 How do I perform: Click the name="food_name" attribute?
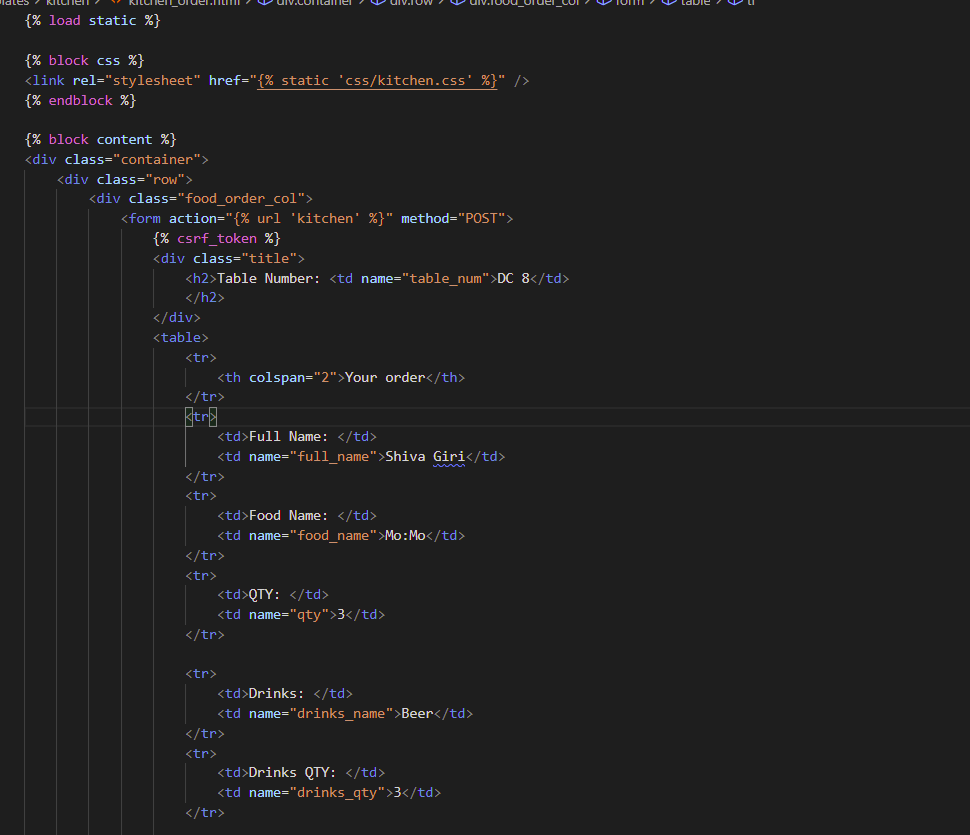(x=313, y=536)
